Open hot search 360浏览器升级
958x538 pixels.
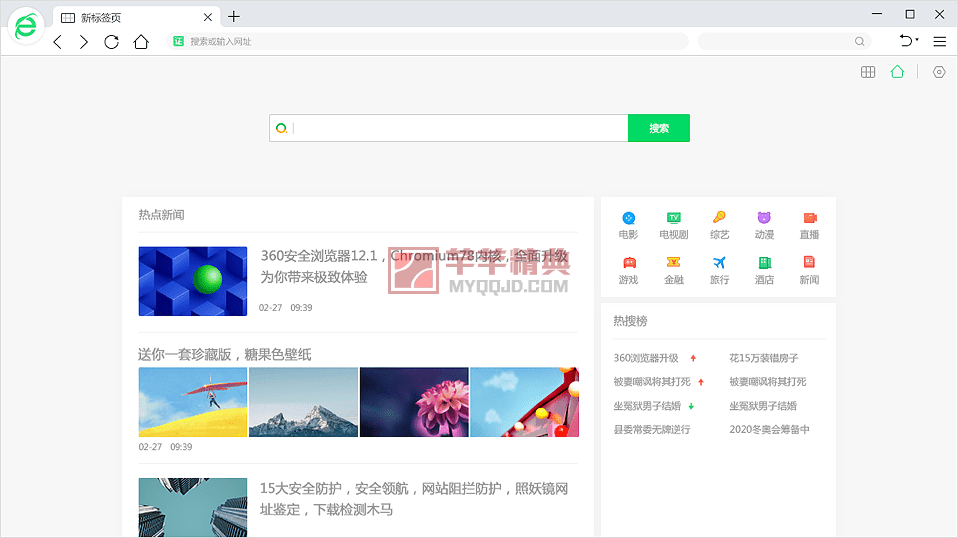coord(646,358)
